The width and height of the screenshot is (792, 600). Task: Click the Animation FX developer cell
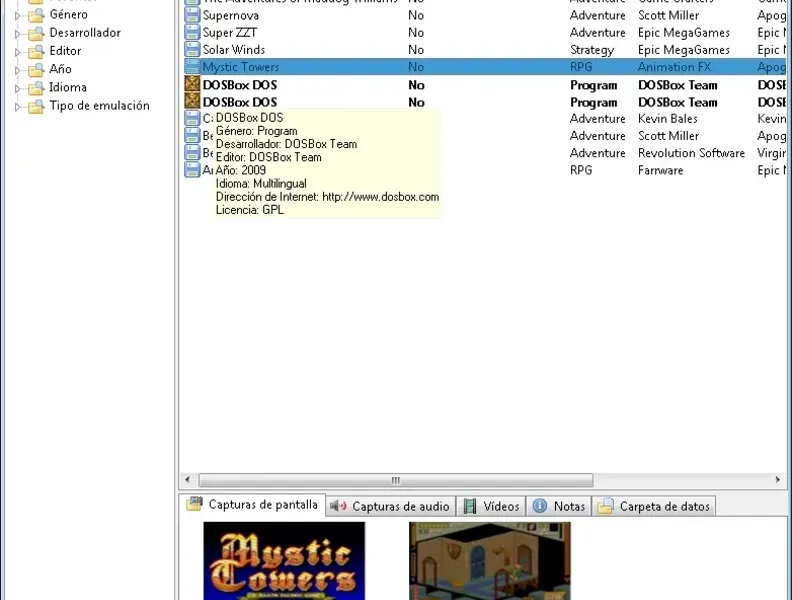tap(674, 67)
